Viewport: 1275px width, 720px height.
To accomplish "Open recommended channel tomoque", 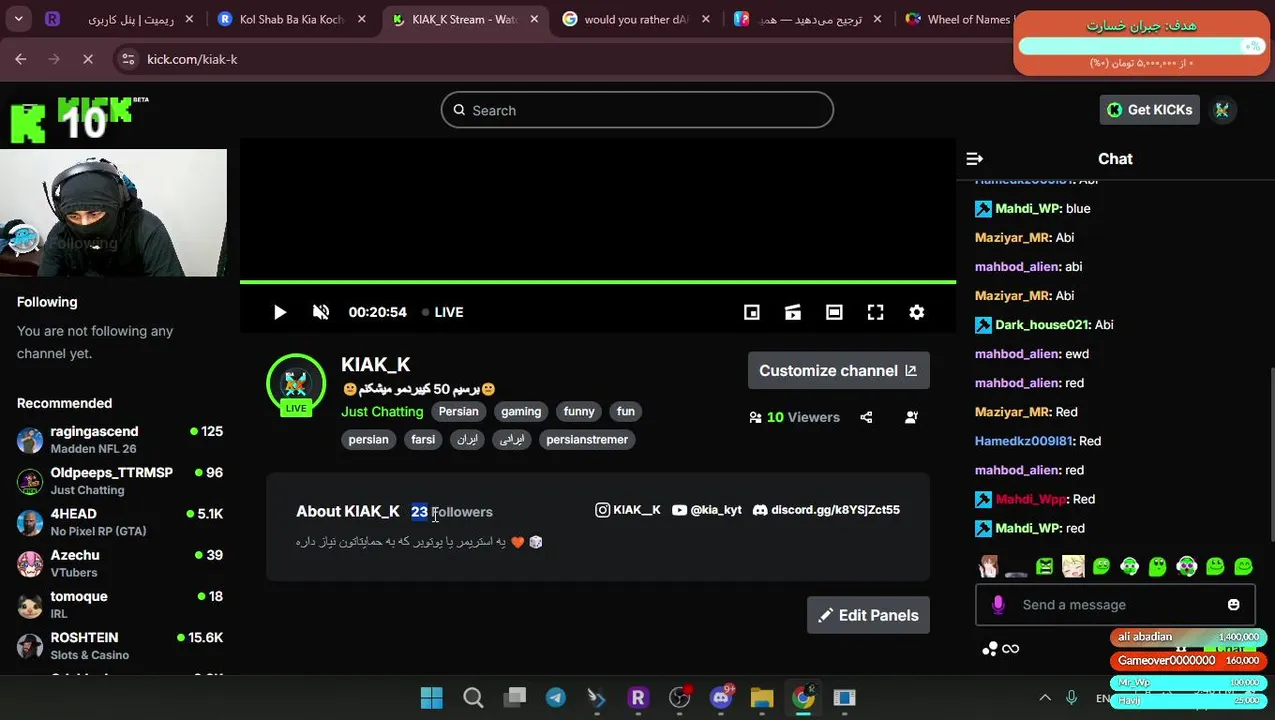I will [120, 604].
